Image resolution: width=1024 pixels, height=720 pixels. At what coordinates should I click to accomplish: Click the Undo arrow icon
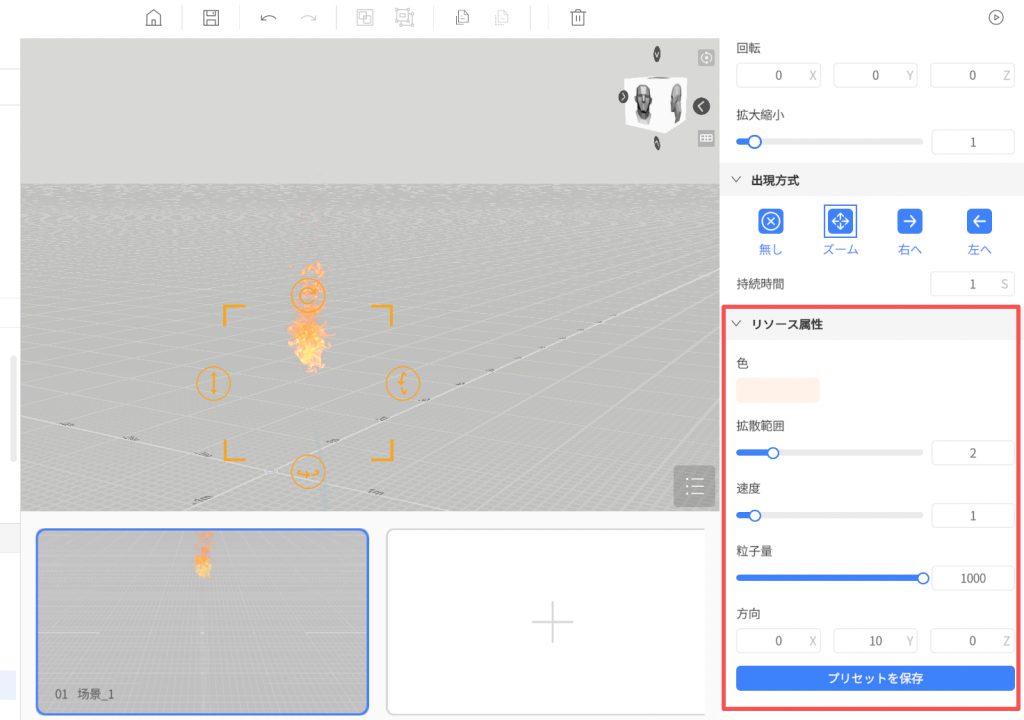pos(268,17)
